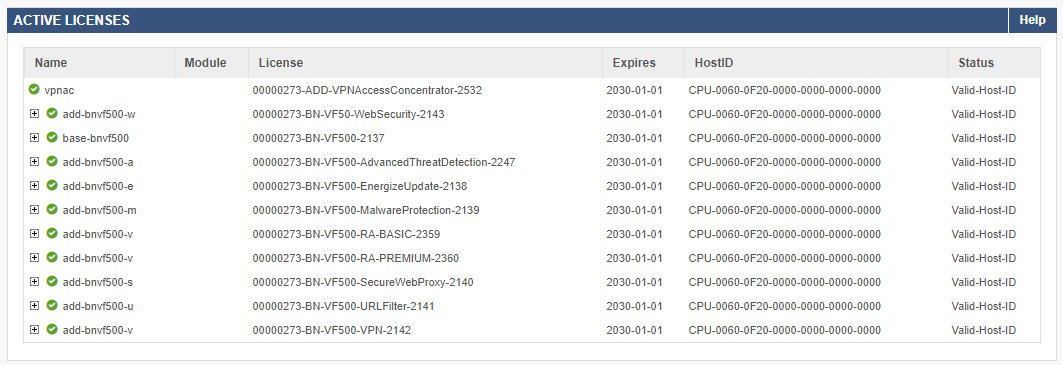Expand the add-bnvf500-w license row
1063x365 pixels.
coord(35,114)
